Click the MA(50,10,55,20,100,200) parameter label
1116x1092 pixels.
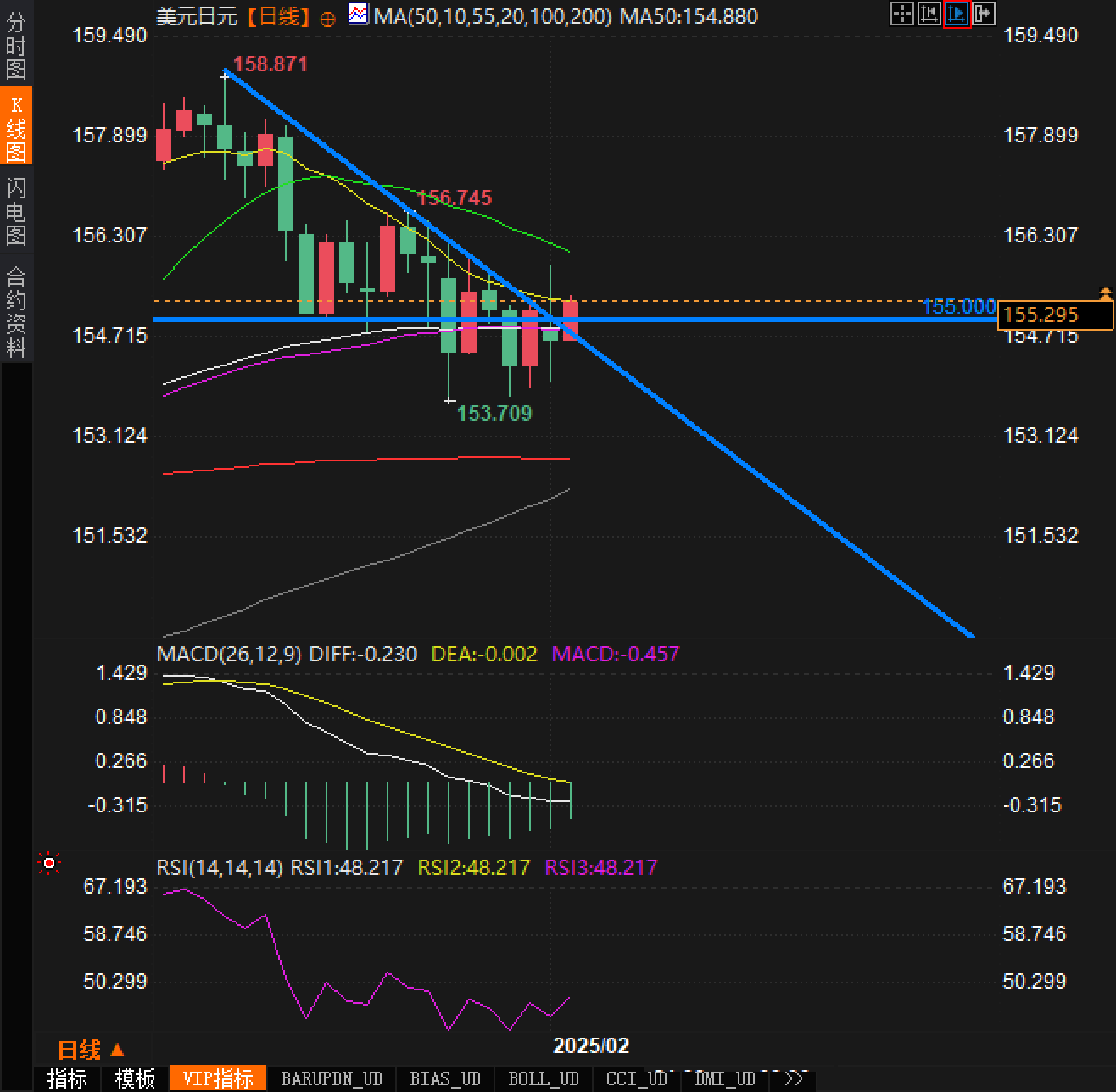493,16
